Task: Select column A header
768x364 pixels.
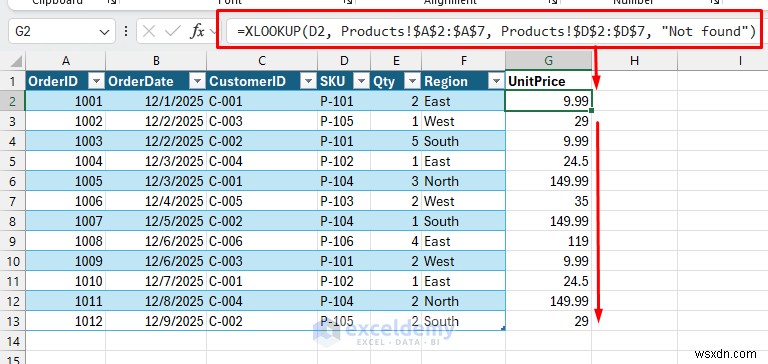Action: 66,61
